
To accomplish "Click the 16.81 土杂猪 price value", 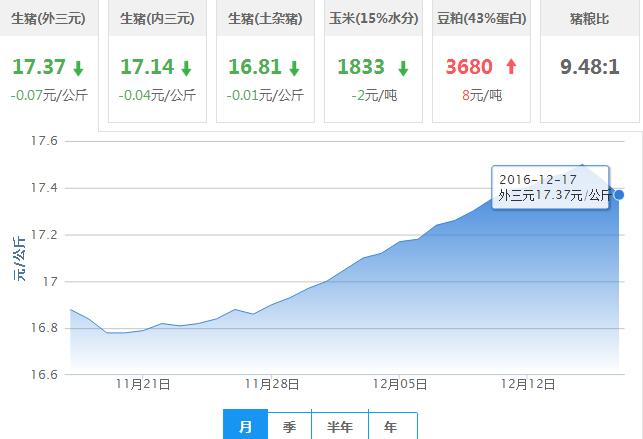I will tap(255, 67).
